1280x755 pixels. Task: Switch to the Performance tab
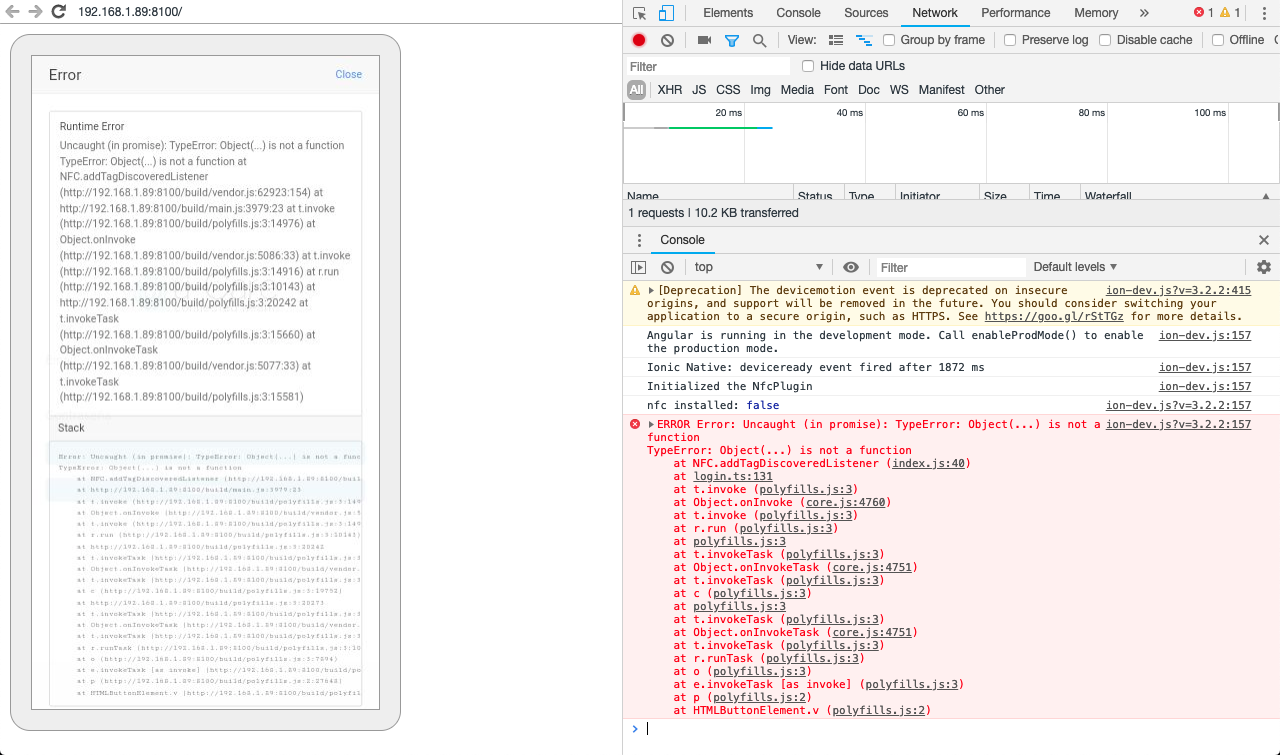tap(1015, 13)
